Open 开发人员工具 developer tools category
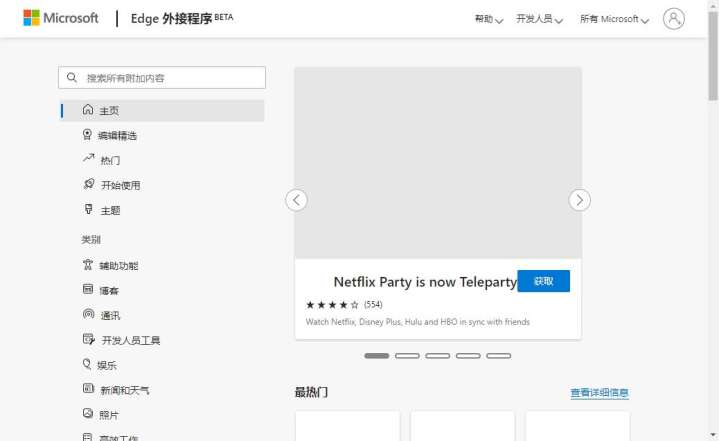The image size is (719, 441). point(130,340)
